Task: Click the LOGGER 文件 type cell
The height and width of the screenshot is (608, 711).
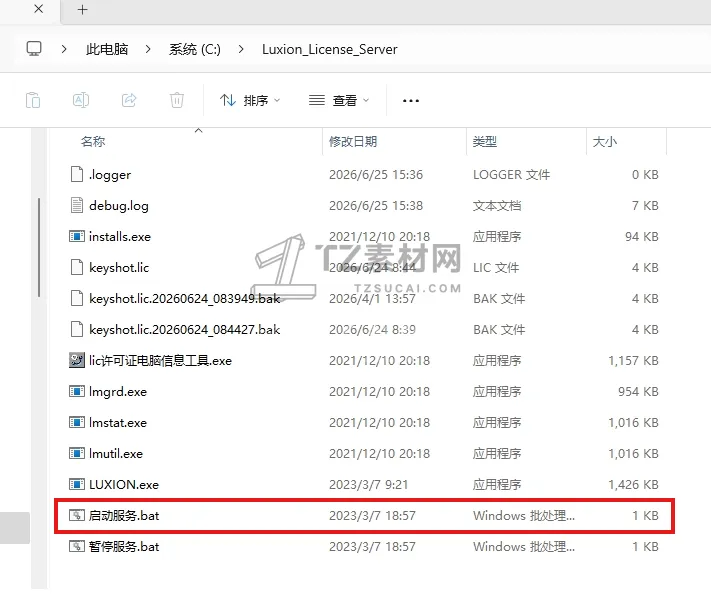Action: click(511, 175)
